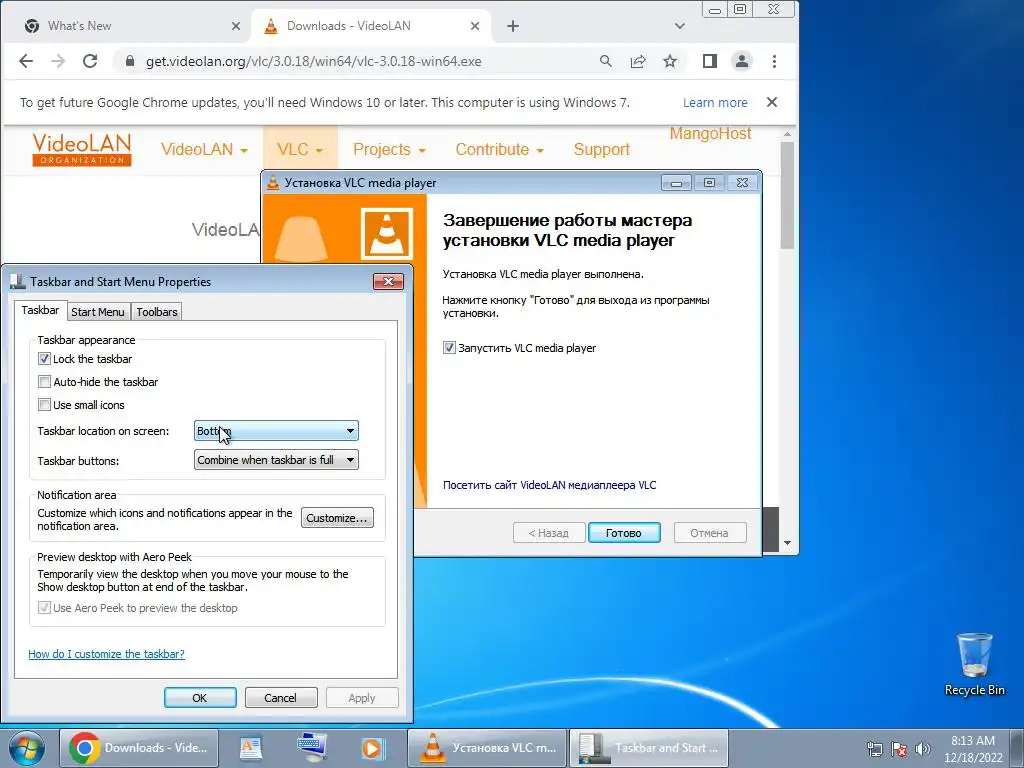Image resolution: width=1024 pixels, height=768 pixels.
Task: Open the Chrome side panel icon
Action: [710, 61]
